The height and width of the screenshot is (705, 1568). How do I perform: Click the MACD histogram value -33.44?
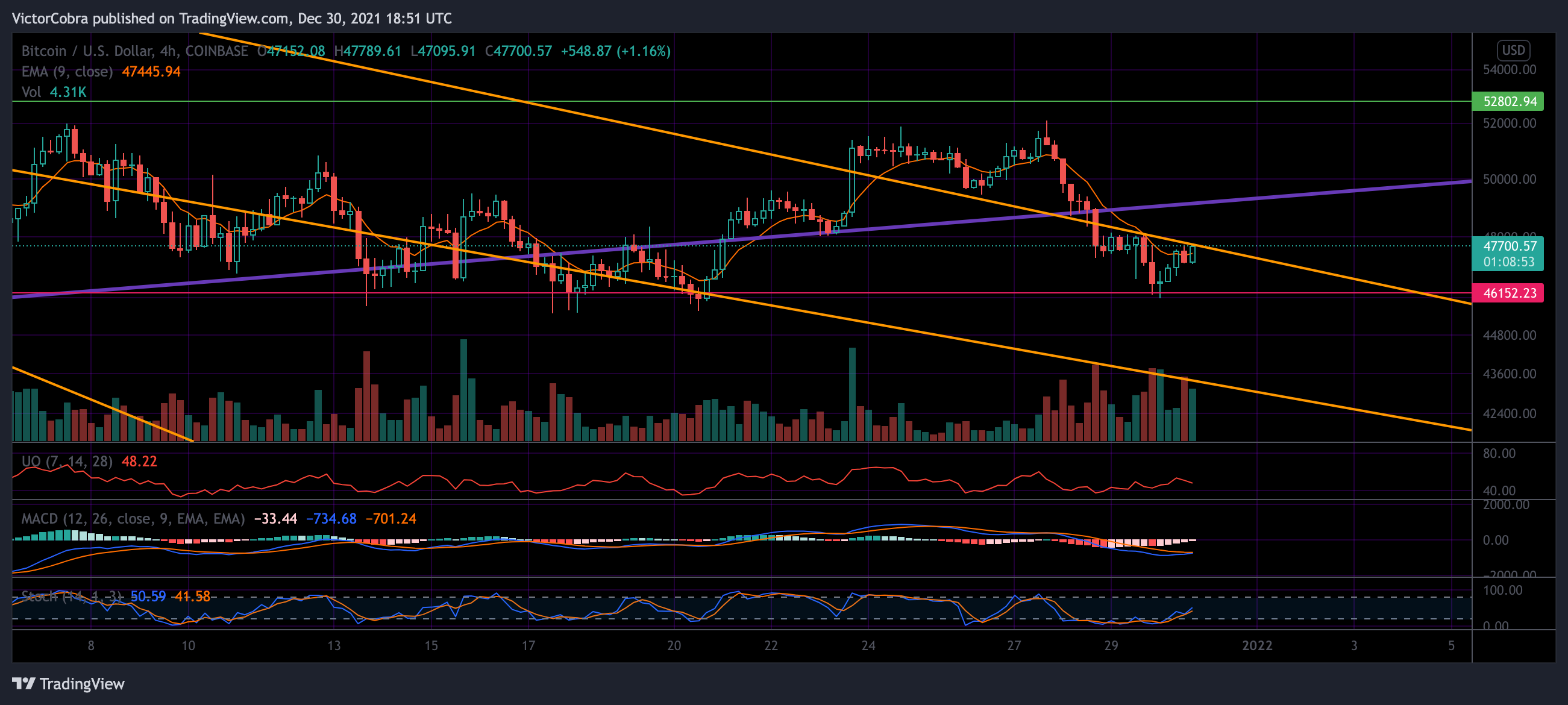275,519
